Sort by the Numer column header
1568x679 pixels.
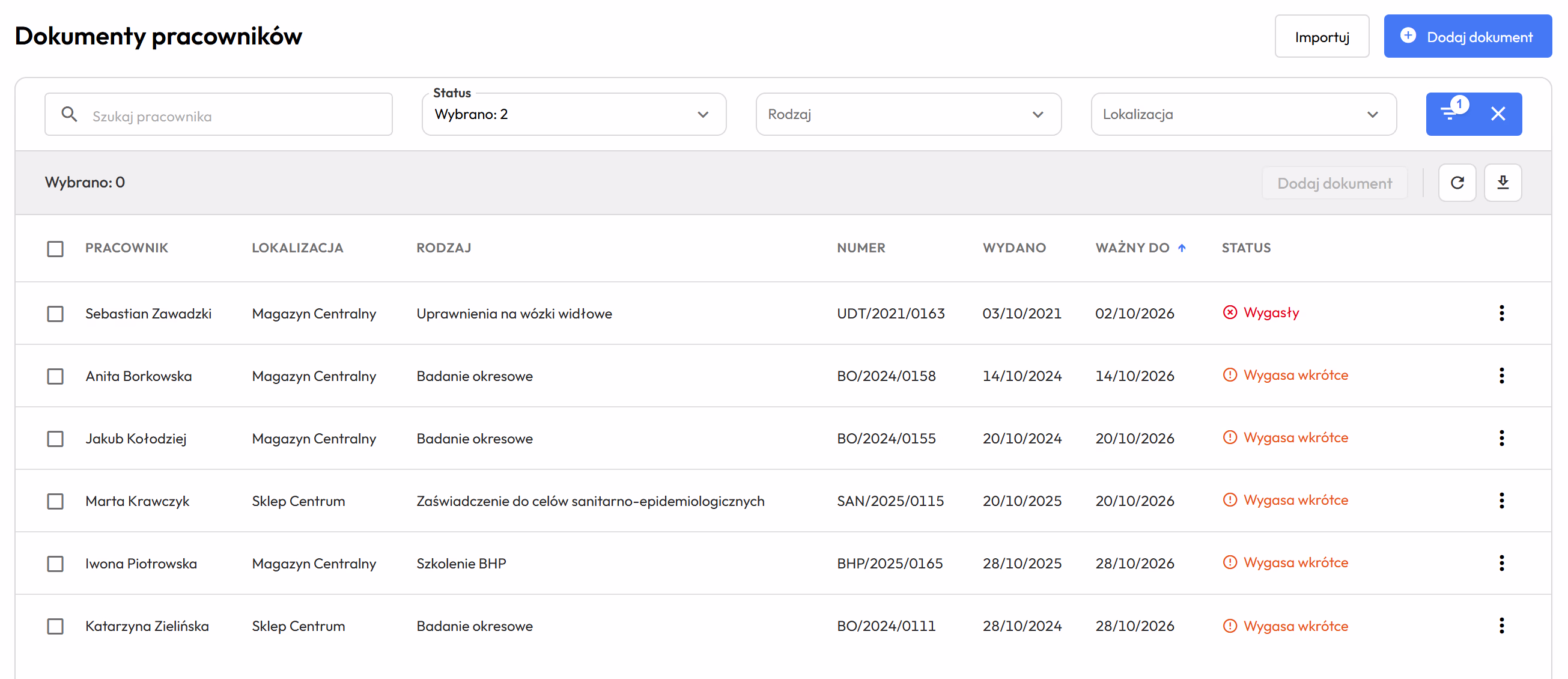pos(861,248)
